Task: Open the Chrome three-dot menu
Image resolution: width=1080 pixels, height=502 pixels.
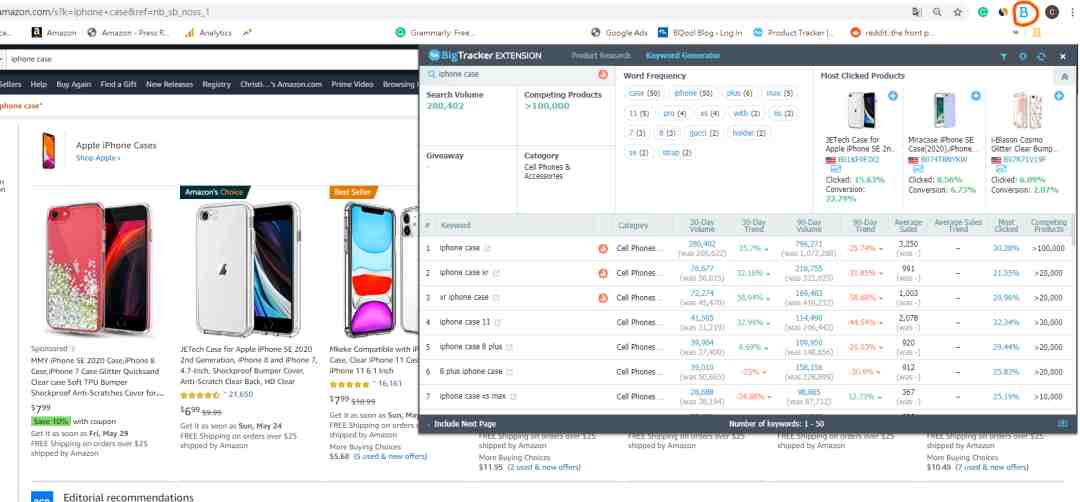Action: (x=1072, y=12)
